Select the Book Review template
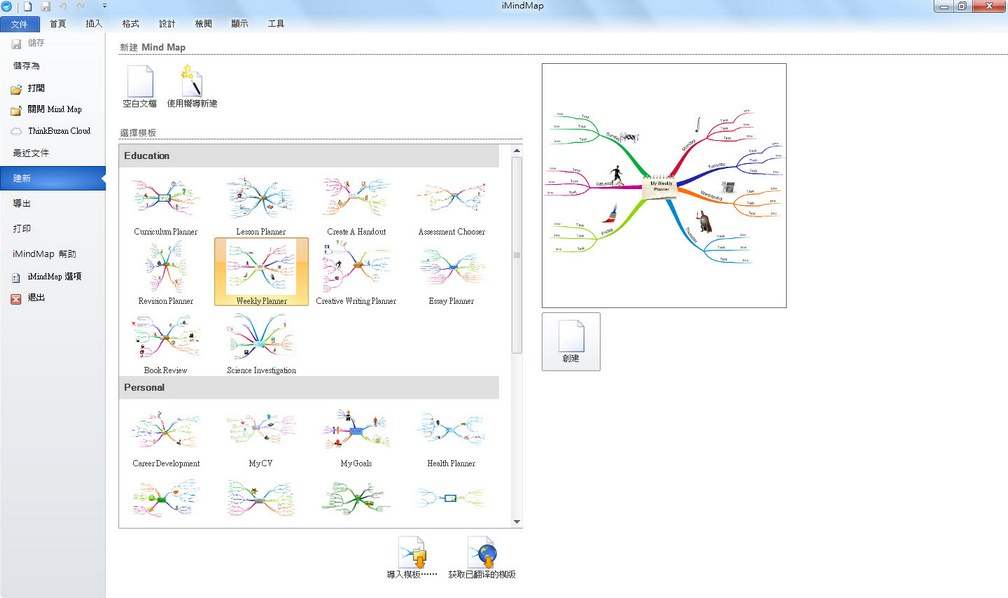 point(166,343)
